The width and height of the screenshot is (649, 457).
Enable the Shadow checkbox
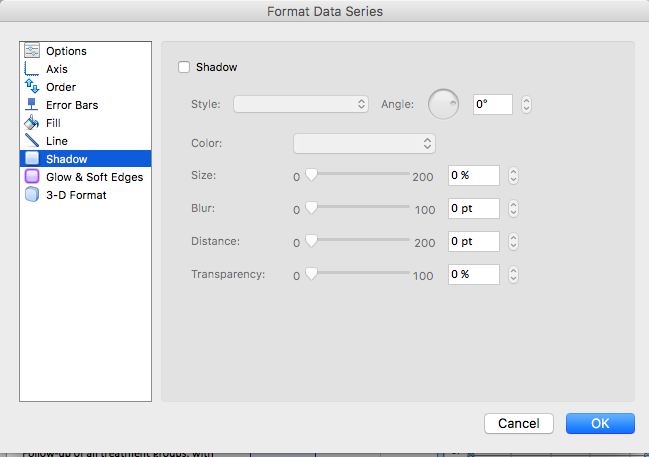coord(183,68)
